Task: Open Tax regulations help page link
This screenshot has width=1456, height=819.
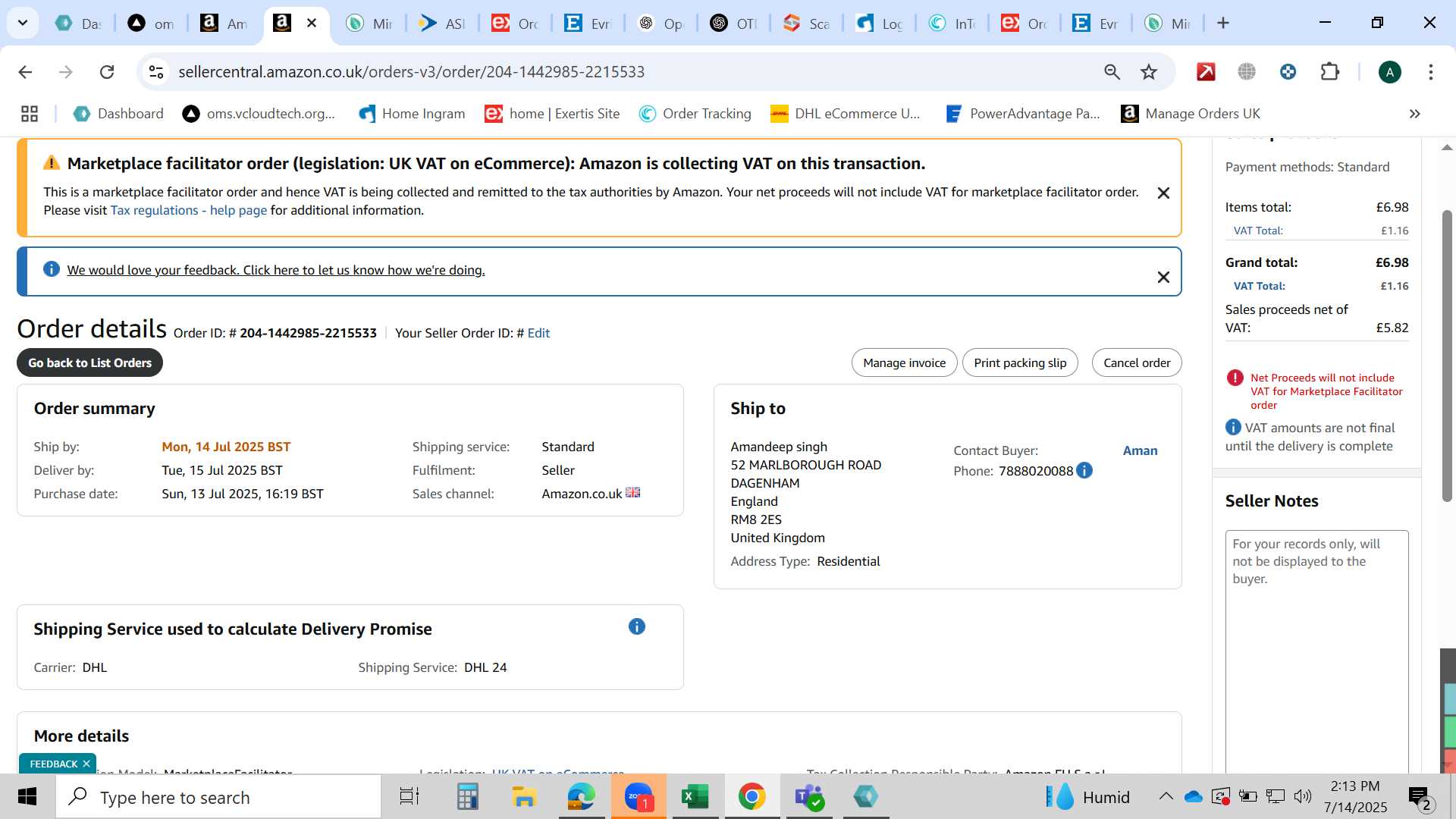Action: 189,210
